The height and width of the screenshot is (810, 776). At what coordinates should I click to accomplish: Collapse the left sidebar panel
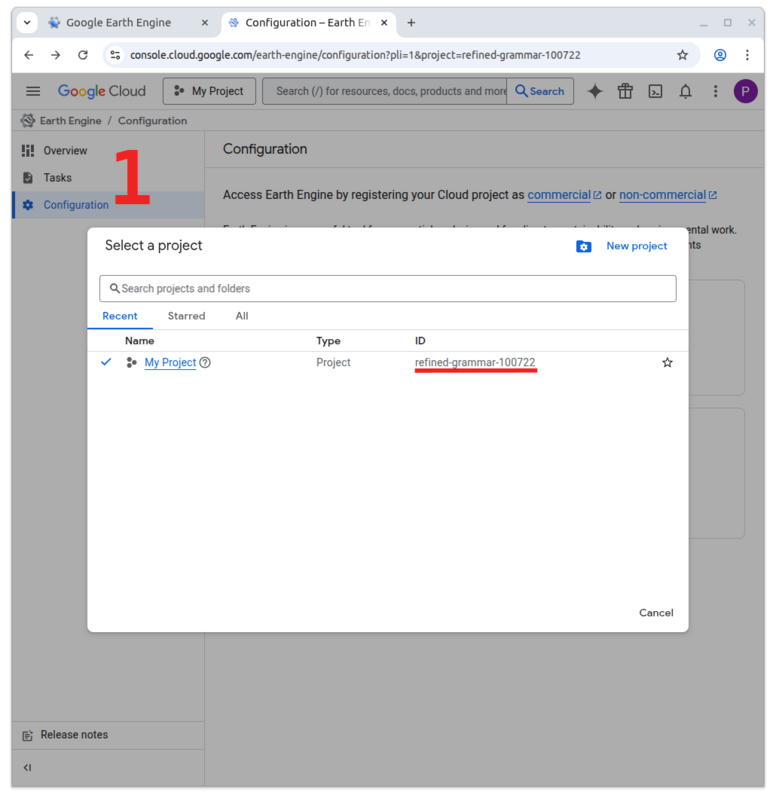pos(27,767)
